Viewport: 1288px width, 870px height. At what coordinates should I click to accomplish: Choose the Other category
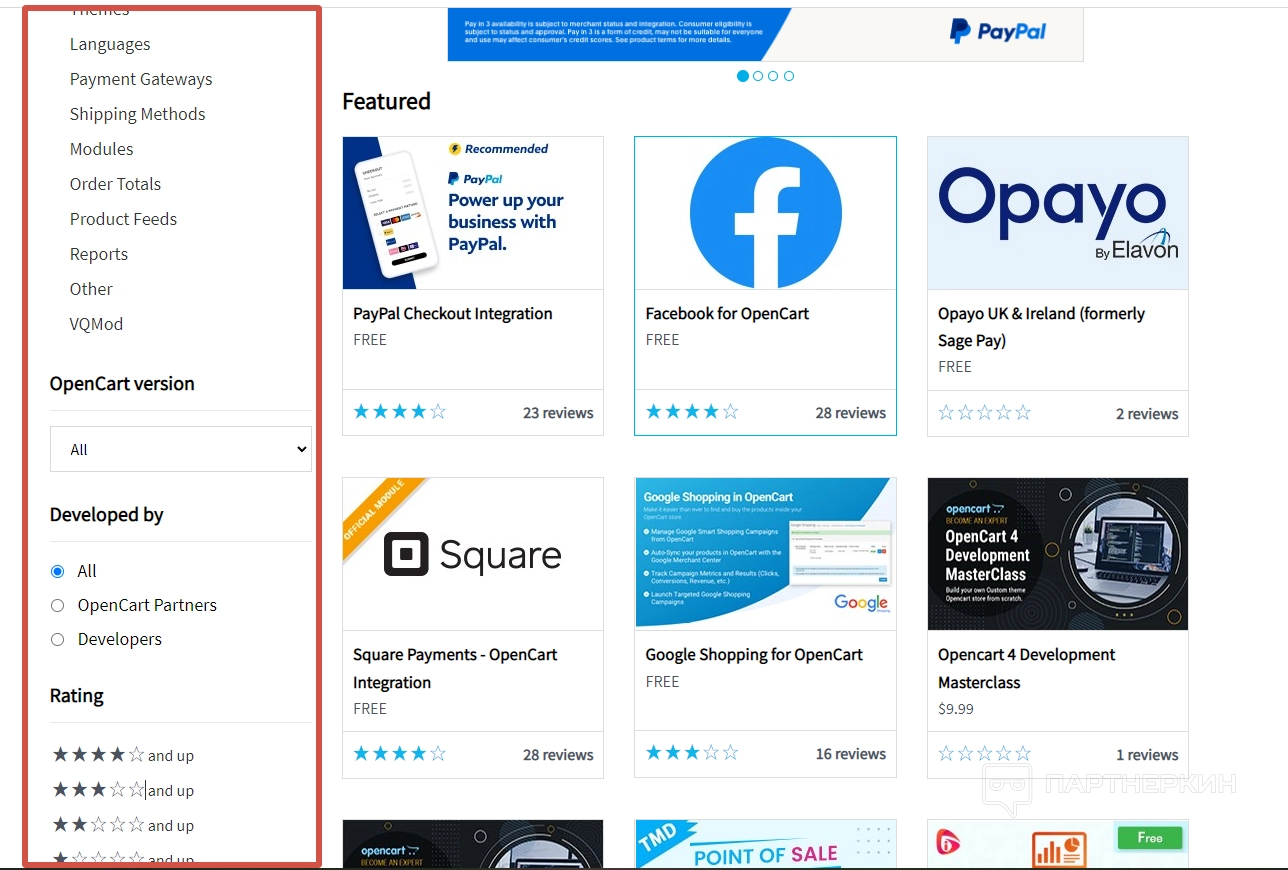tap(91, 289)
